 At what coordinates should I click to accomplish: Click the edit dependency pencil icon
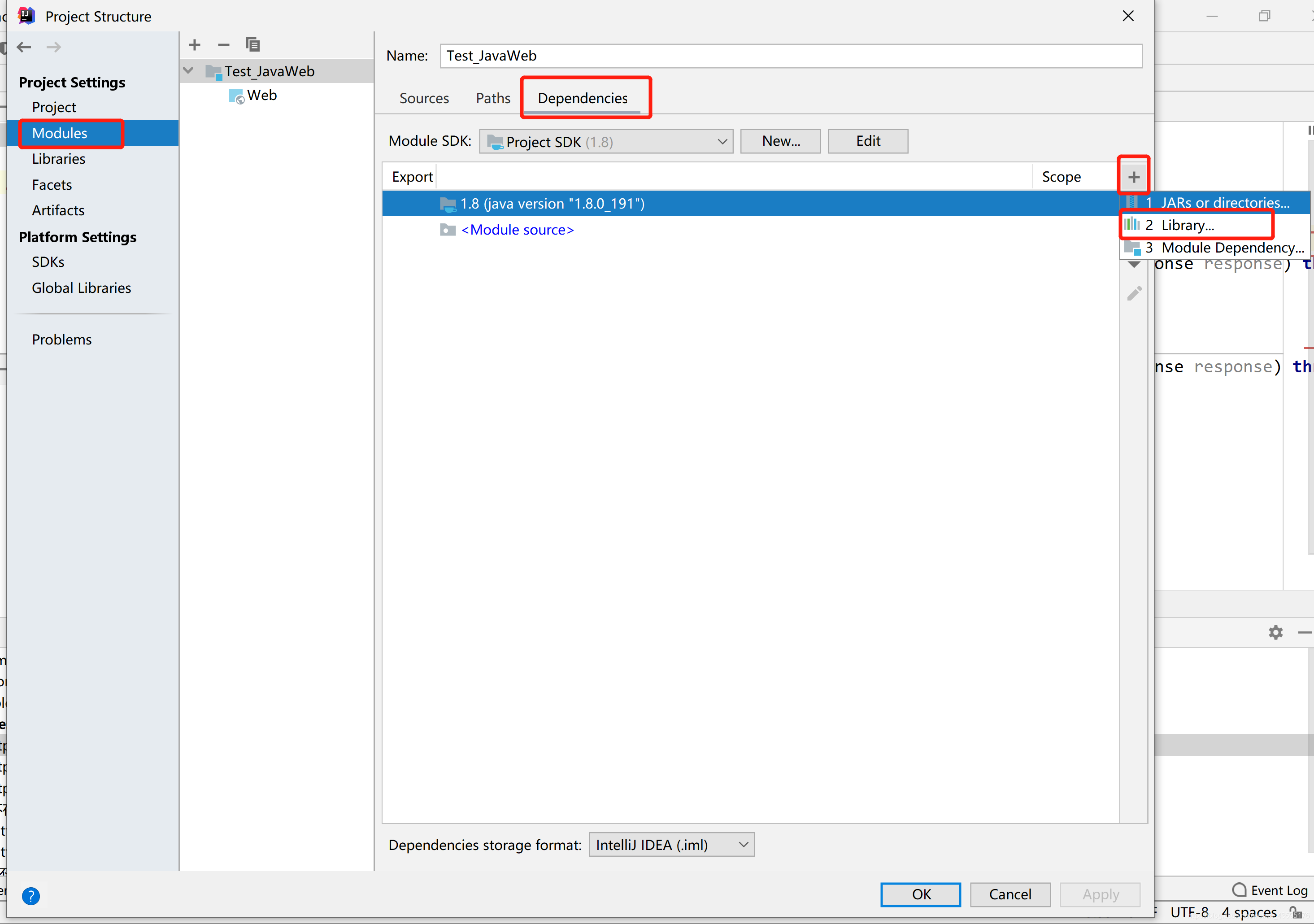(x=1134, y=294)
